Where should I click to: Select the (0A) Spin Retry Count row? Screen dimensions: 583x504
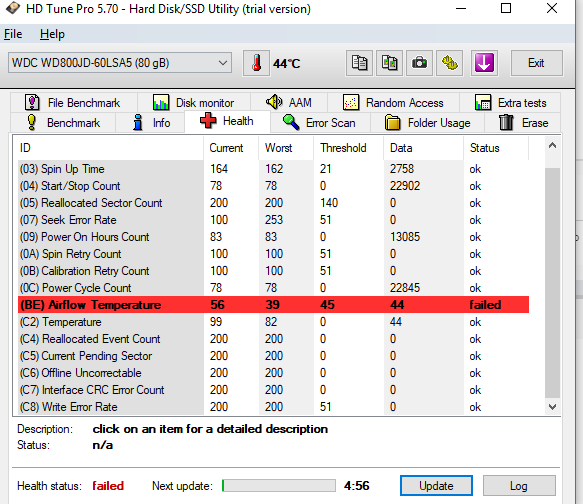pyautogui.click(x=274, y=254)
